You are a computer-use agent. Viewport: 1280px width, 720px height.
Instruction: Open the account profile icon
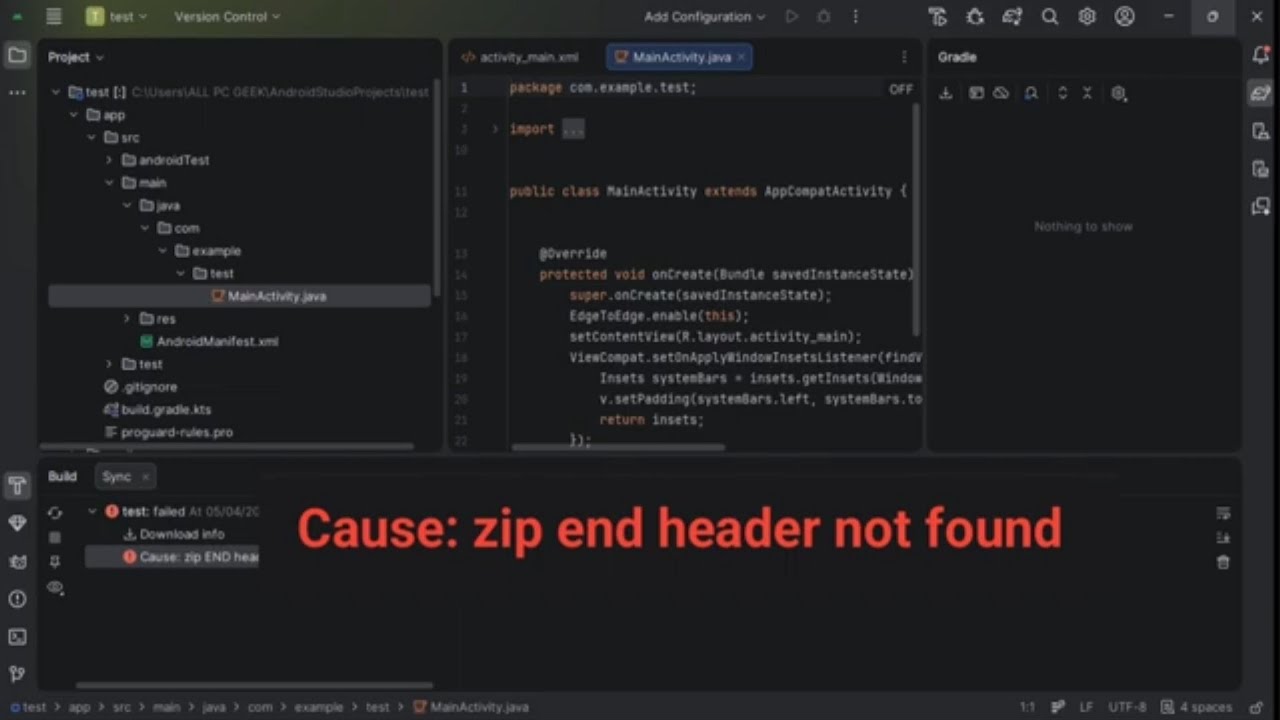tap(1125, 17)
